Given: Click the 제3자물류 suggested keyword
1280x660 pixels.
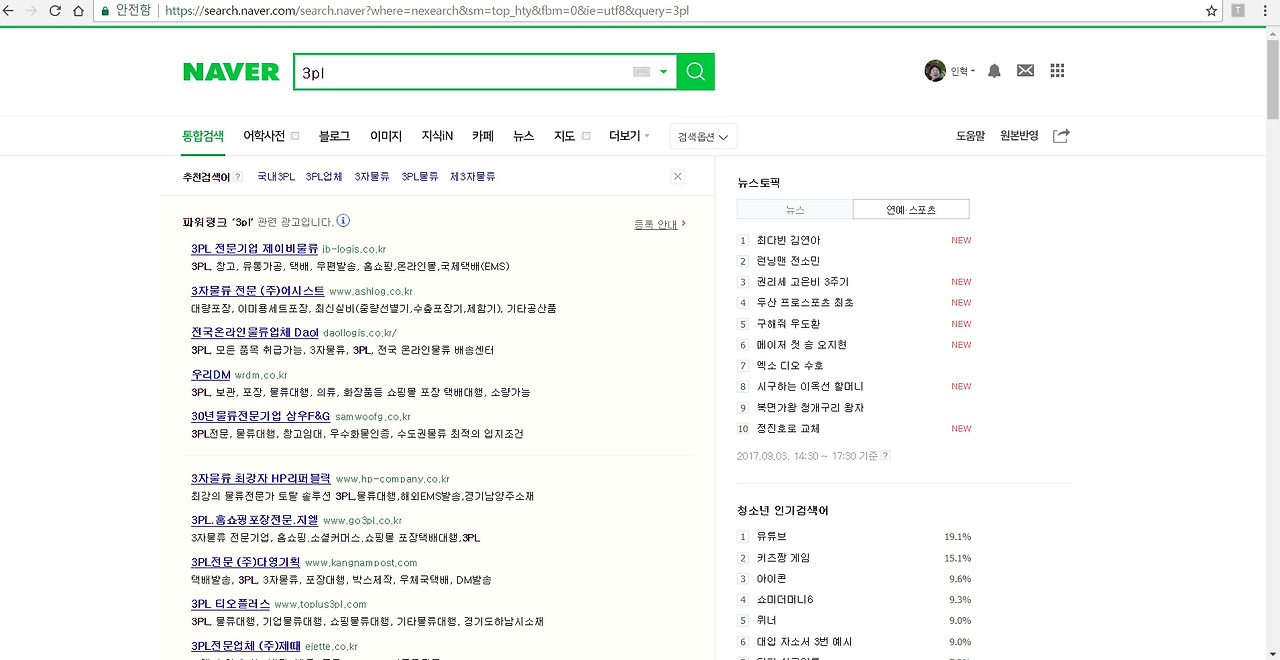Looking at the screenshot, I should pyautogui.click(x=472, y=177).
